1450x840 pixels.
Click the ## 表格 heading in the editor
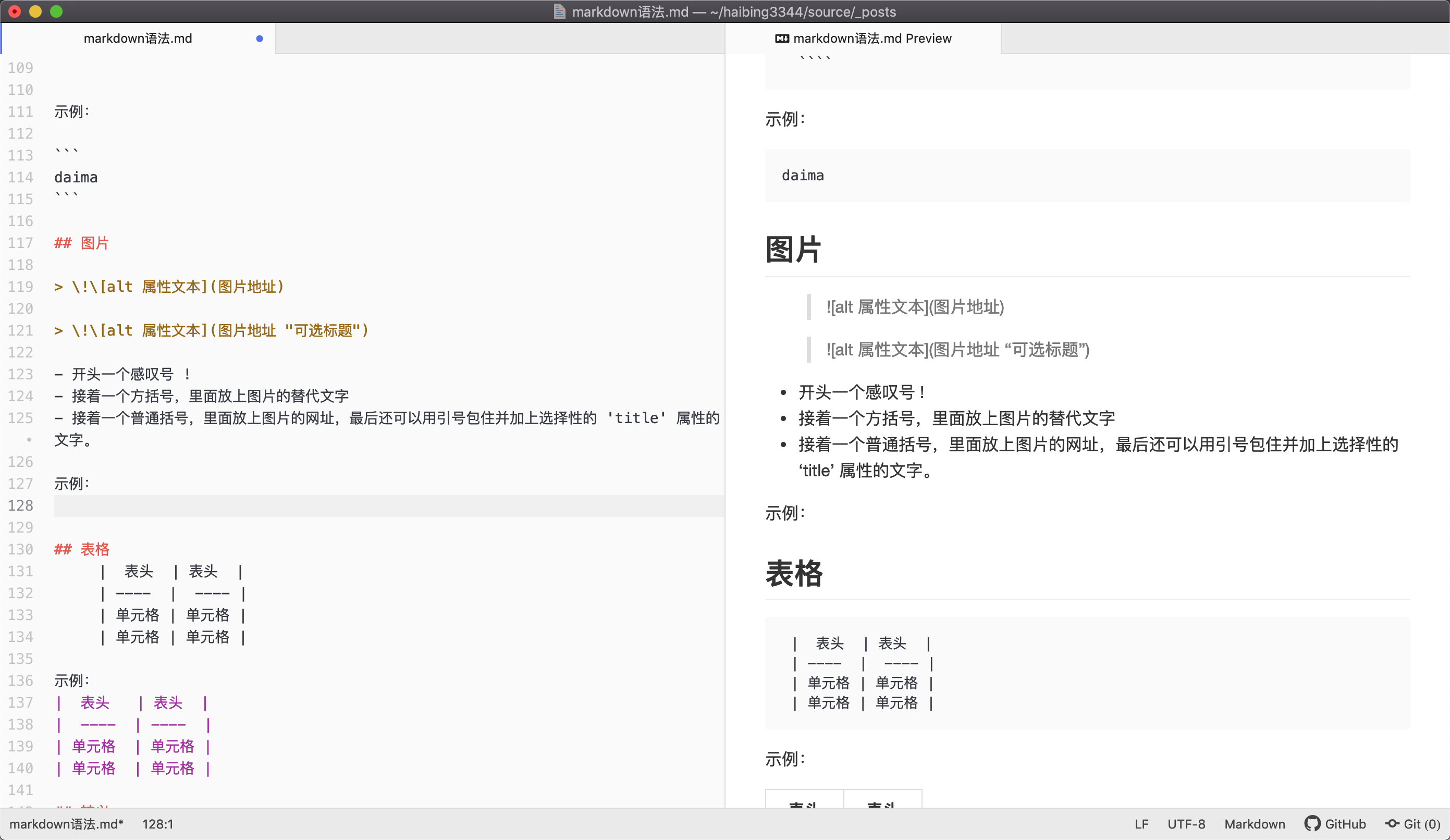pos(82,549)
